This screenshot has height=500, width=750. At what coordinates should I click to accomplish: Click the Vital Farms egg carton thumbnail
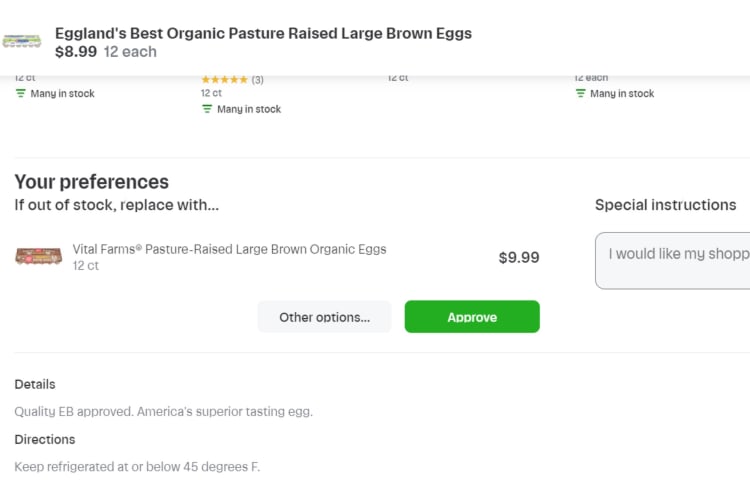pos(39,256)
